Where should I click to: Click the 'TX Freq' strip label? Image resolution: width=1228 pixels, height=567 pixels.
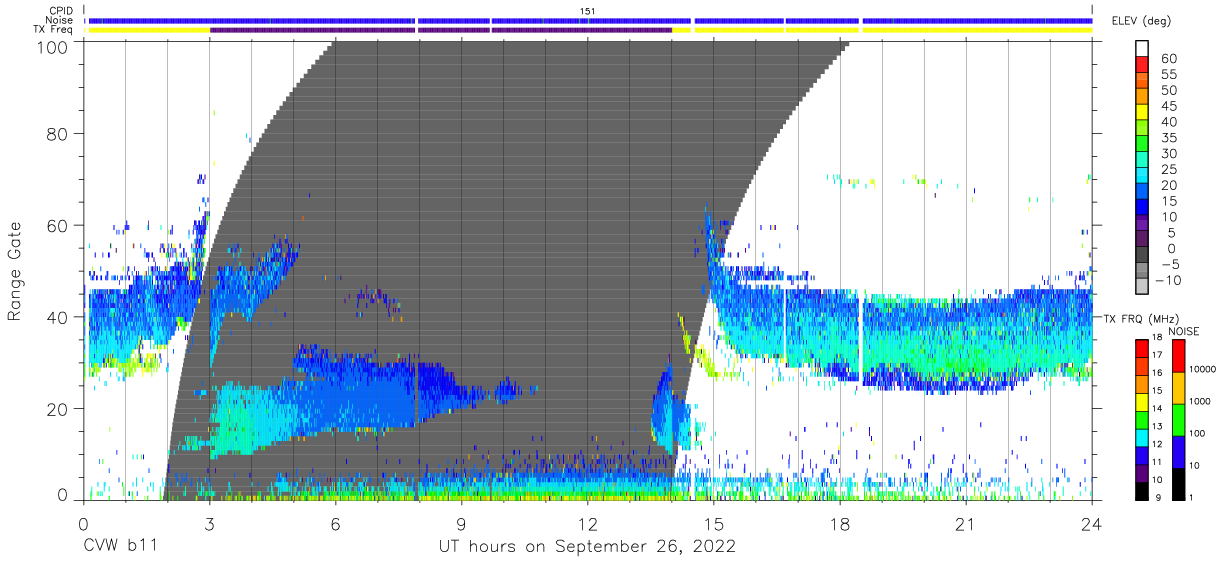click(x=54, y=30)
